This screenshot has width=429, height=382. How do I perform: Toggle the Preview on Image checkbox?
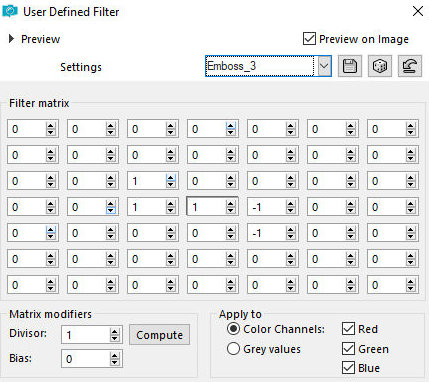(309, 39)
